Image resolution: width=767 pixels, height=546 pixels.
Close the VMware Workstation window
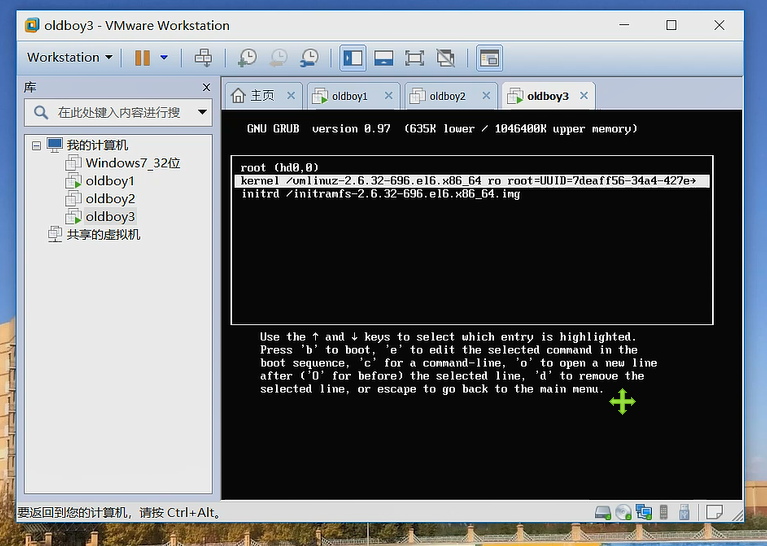pos(719,25)
